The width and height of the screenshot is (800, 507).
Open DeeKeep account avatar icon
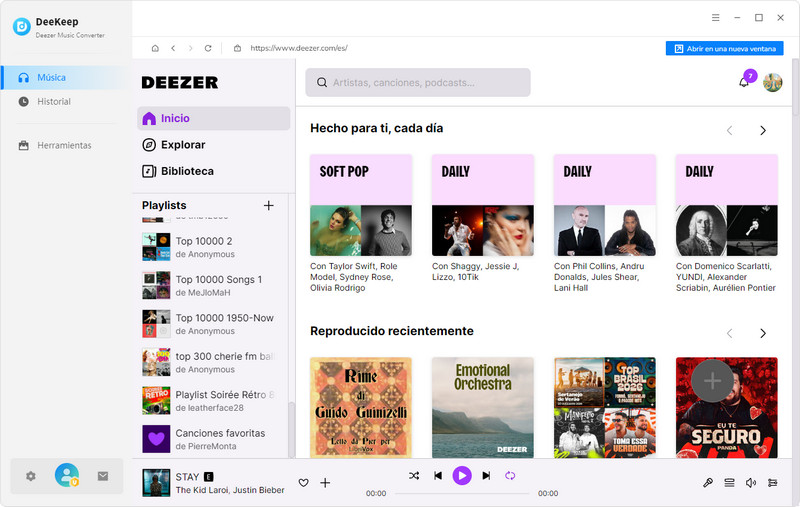pos(67,475)
